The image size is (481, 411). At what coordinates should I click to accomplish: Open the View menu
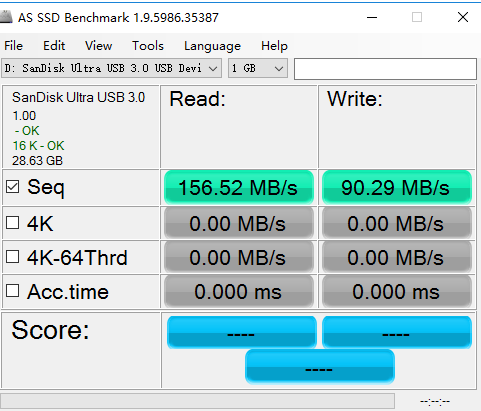[x=98, y=46]
